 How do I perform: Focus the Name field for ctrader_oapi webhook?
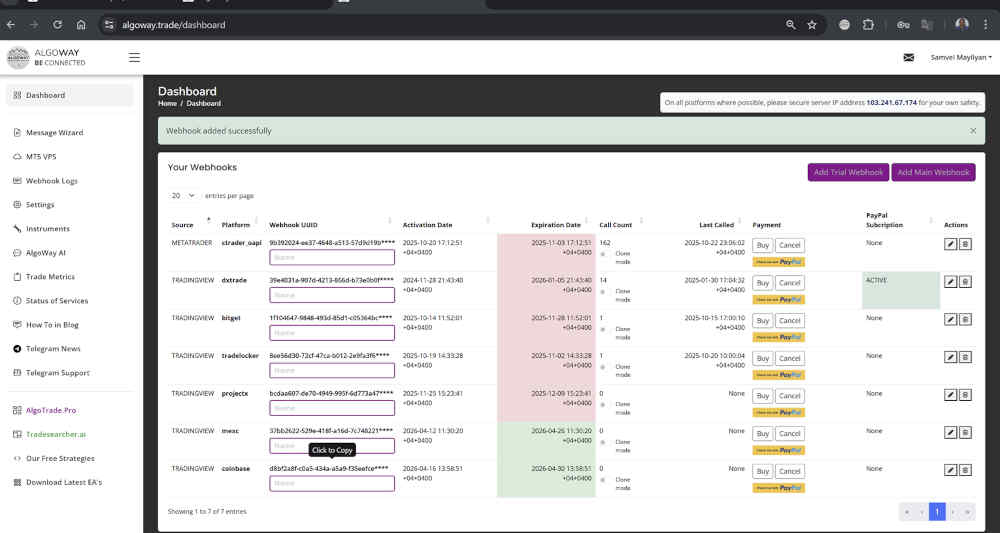[x=332, y=257]
